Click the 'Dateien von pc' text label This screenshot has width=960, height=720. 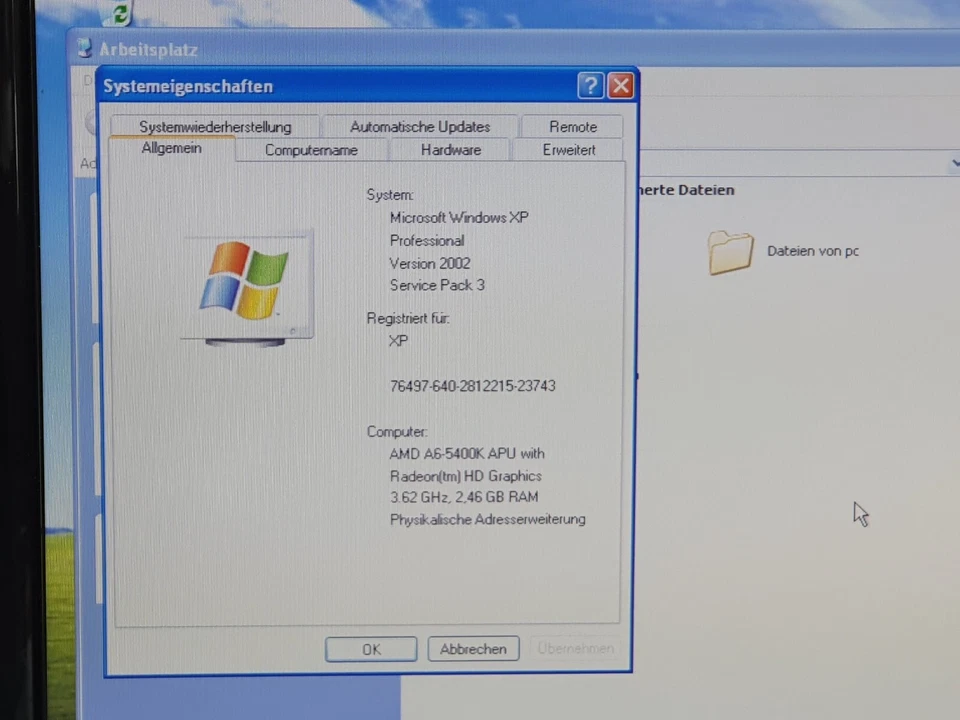click(812, 251)
